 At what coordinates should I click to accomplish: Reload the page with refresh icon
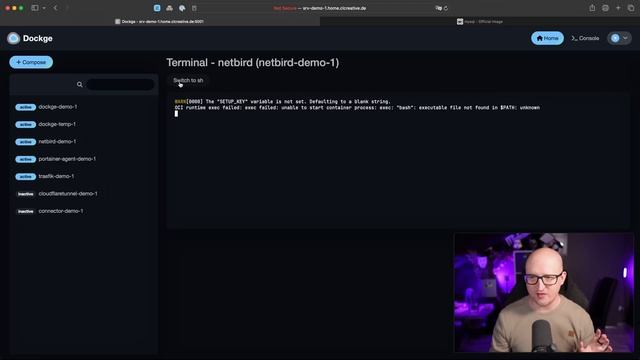446,8
